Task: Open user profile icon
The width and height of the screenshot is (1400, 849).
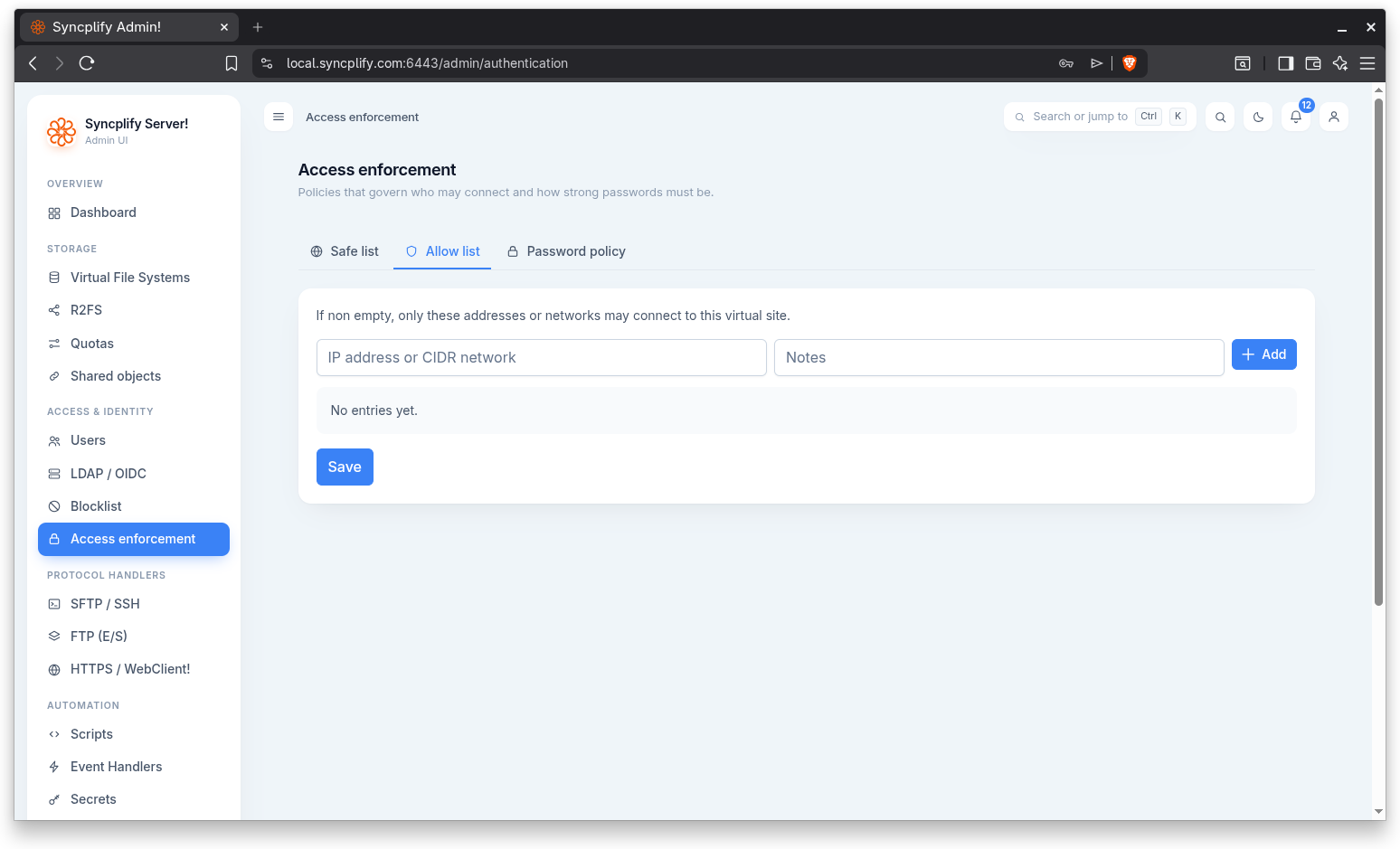Action: coord(1334,117)
